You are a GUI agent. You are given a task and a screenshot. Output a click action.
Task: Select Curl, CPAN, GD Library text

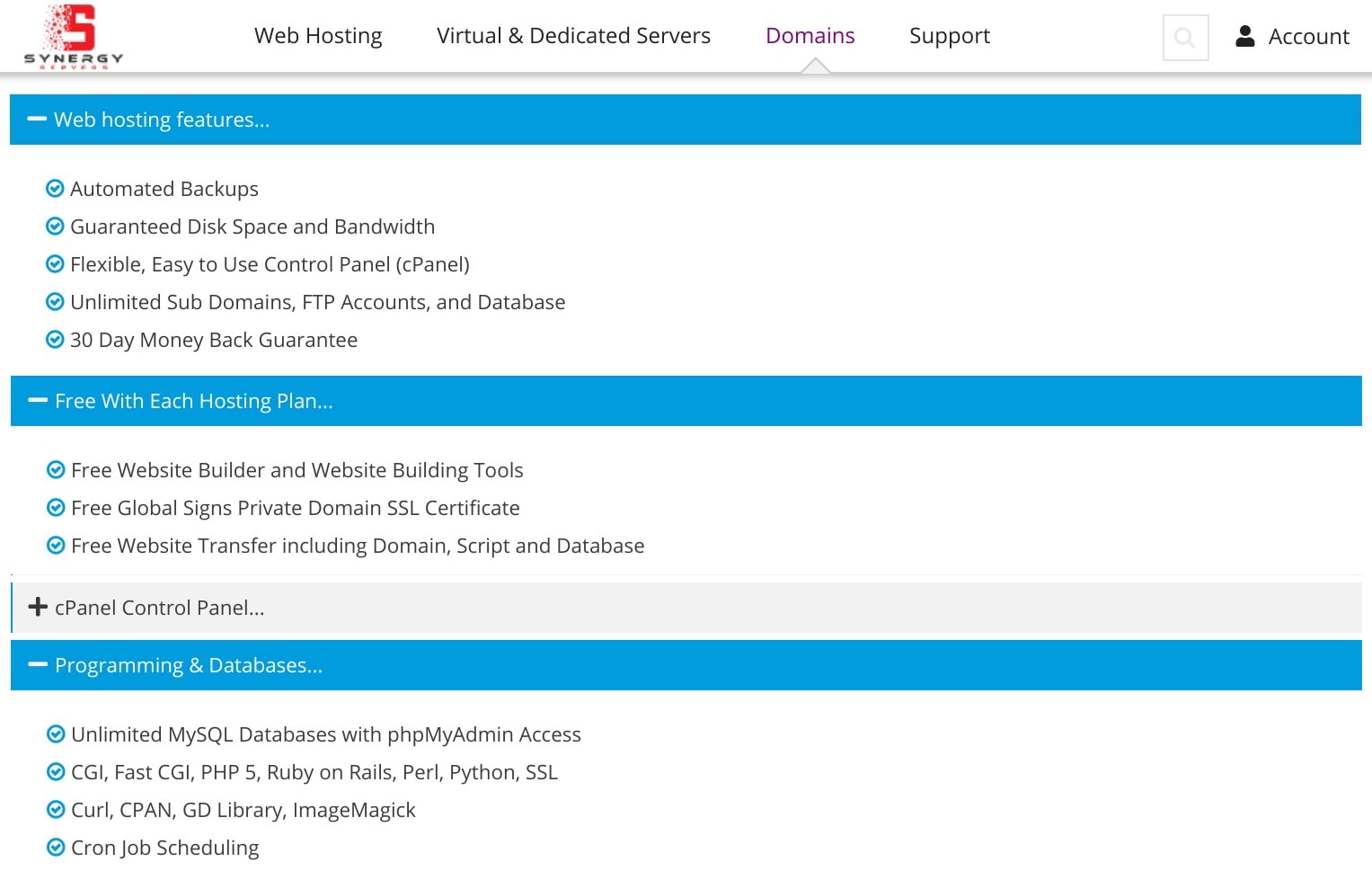[x=243, y=810]
